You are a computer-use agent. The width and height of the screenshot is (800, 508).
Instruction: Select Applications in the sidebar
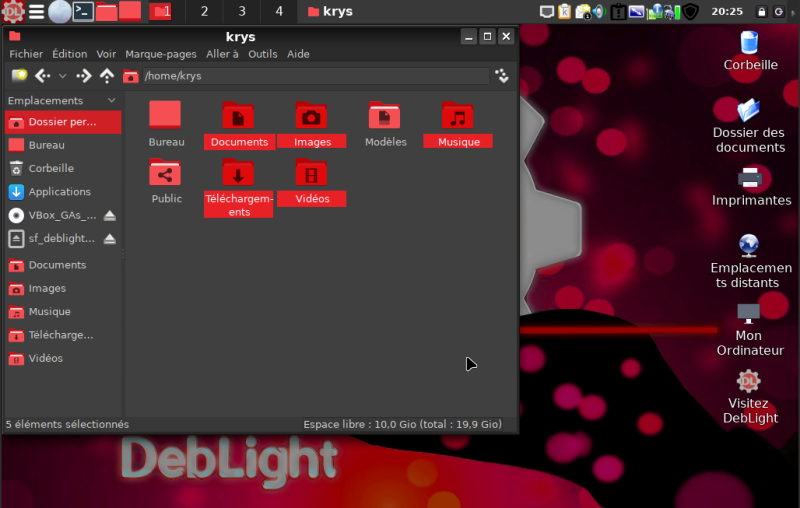coord(59,192)
